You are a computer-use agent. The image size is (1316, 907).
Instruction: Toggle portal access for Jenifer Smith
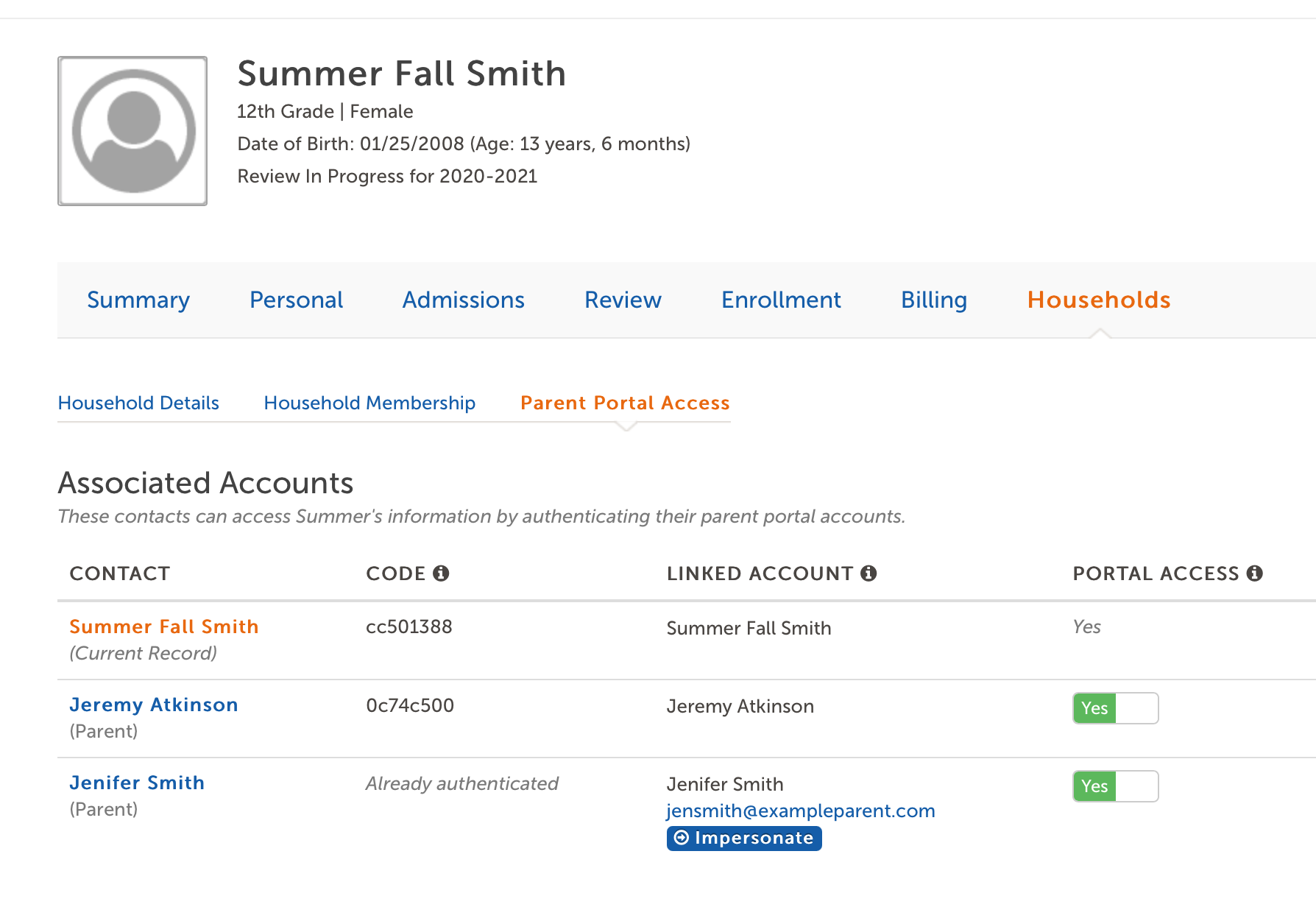1115,786
